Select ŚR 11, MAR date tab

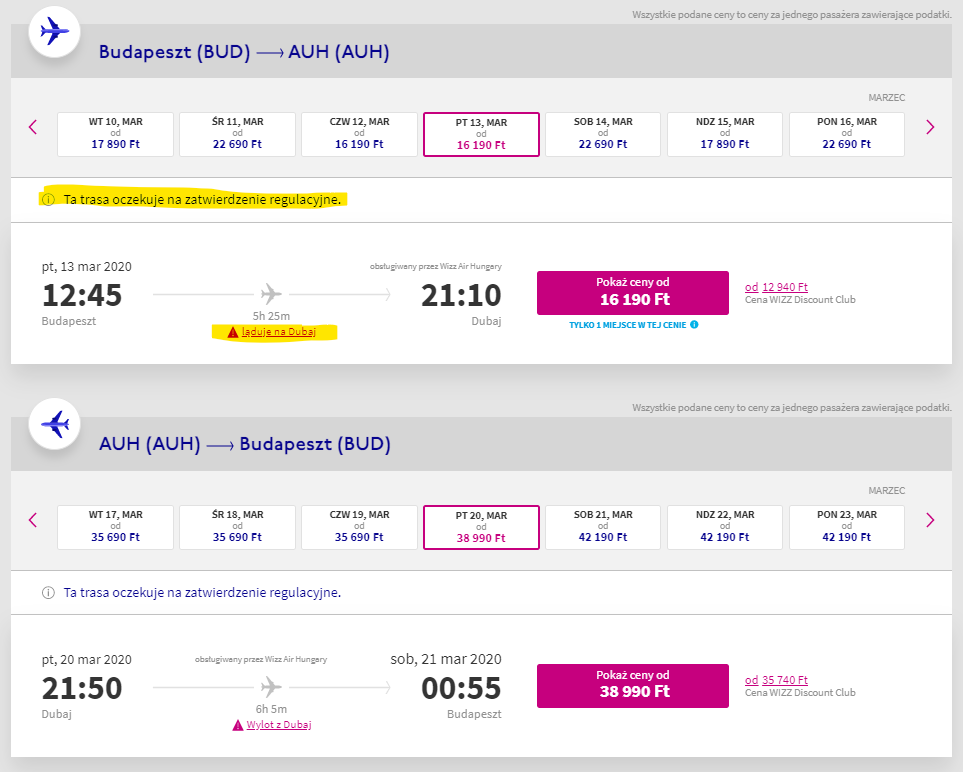pyautogui.click(x=237, y=134)
